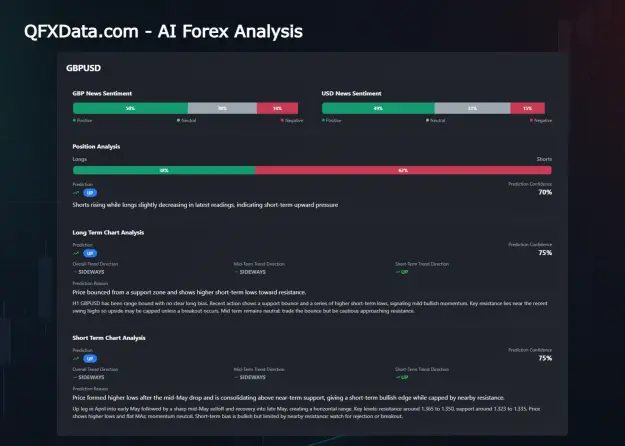Click the Shorts label above position bar
625x446 pixels.
(544, 159)
